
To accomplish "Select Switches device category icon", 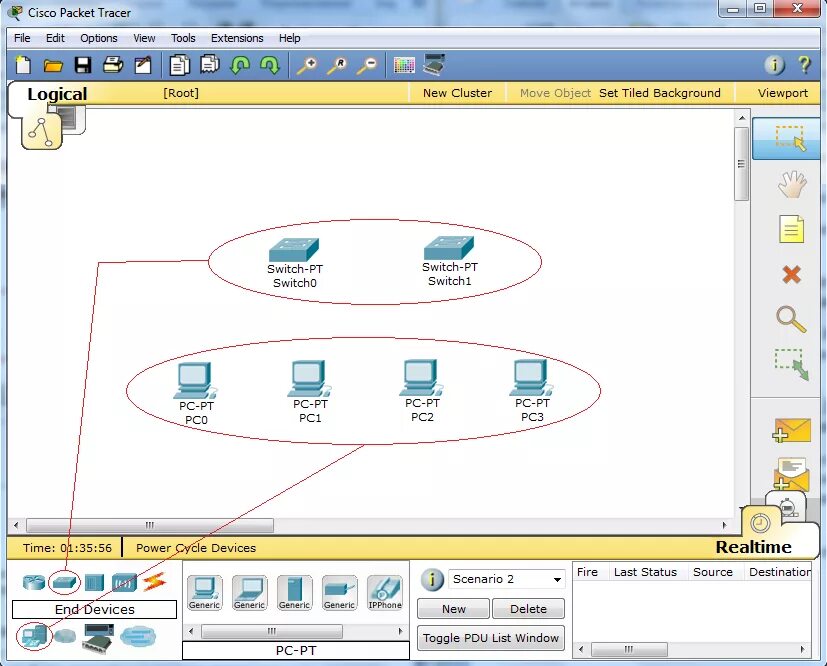I will 64,582.
